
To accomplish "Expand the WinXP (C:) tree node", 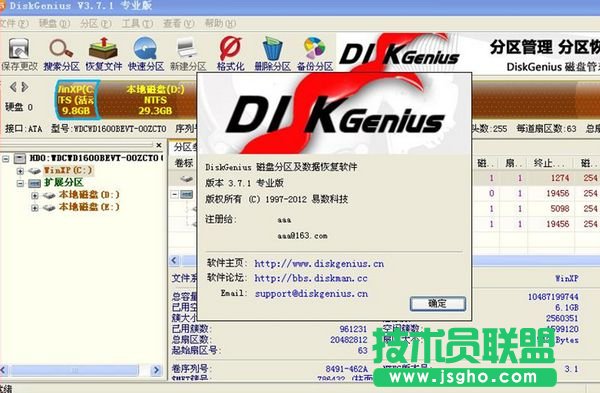I will (20, 171).
